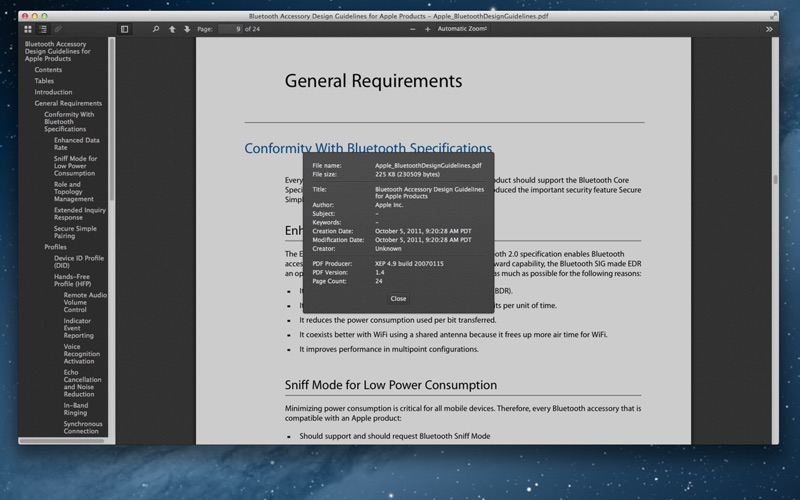Click the Modification Date value
Image resolution: width=800 pixels, height=500 pixels.
click(x=423, y=240)
